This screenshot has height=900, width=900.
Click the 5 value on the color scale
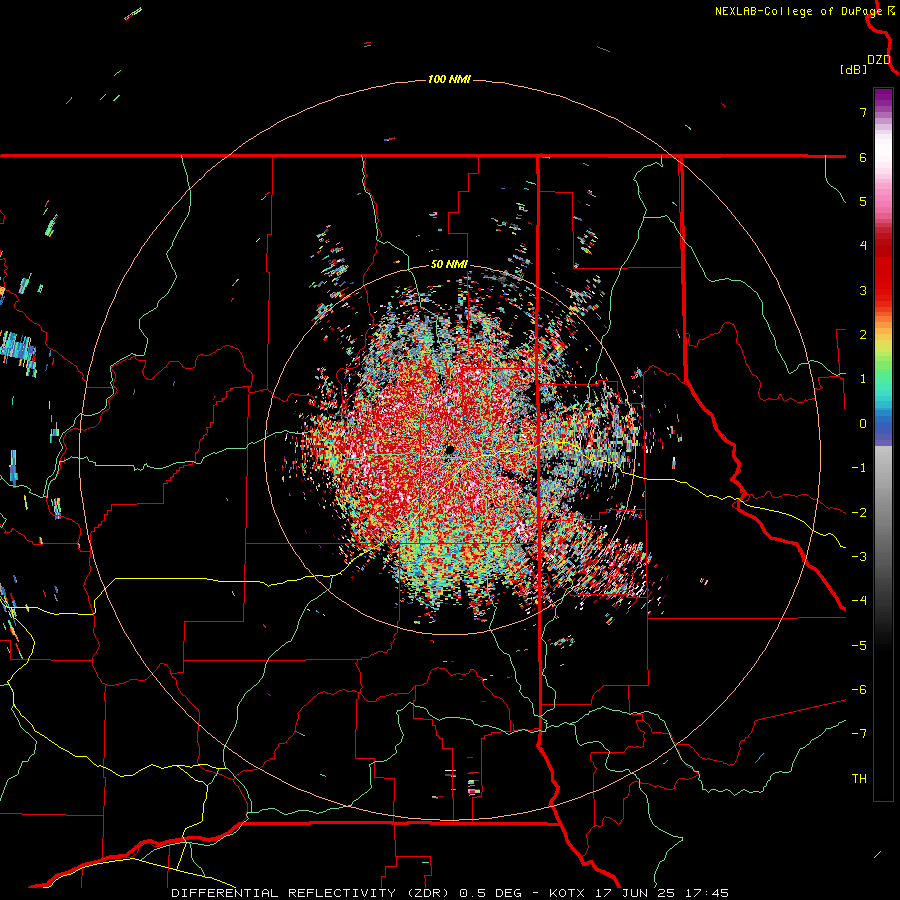[x=863, y=201]
